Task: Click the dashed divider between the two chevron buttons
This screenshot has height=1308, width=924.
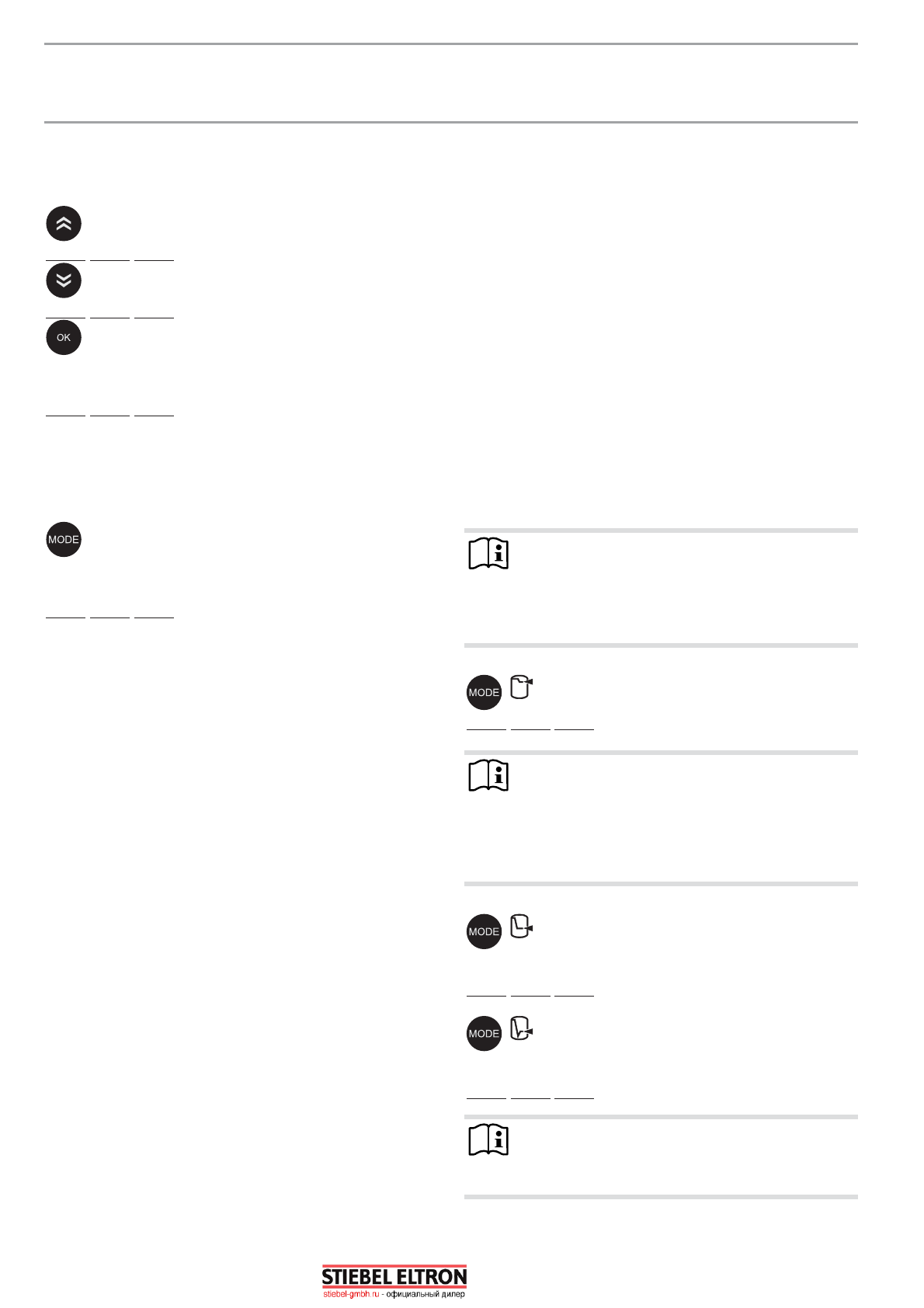Action: 109,259
